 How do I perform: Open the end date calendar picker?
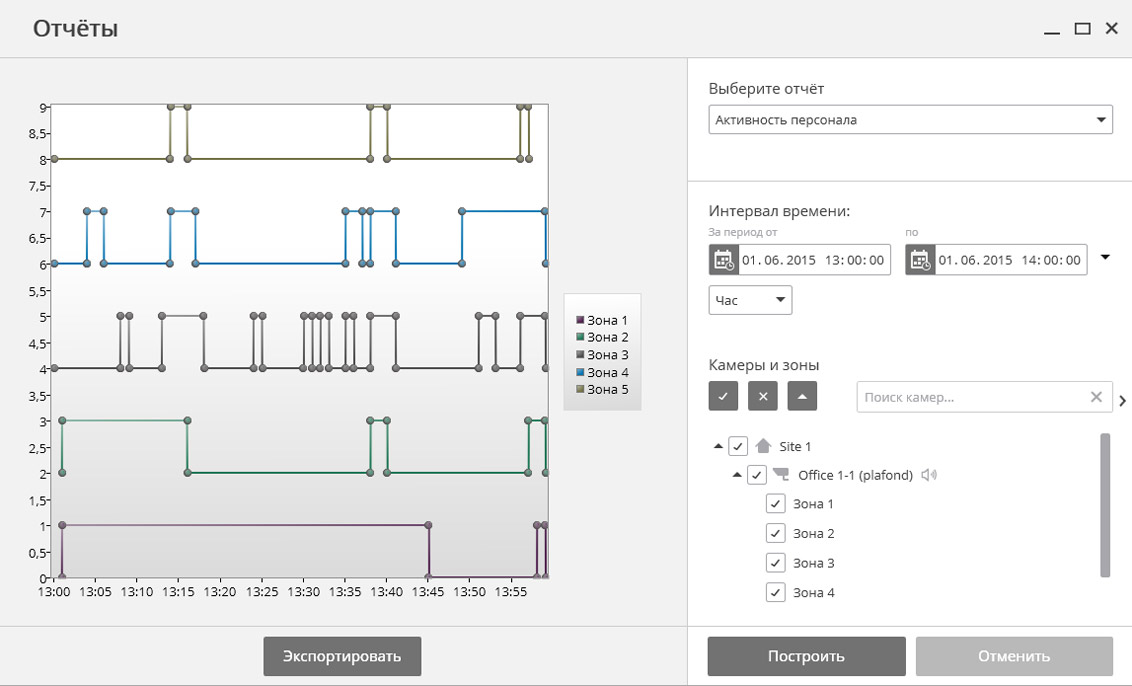point(920,260)
